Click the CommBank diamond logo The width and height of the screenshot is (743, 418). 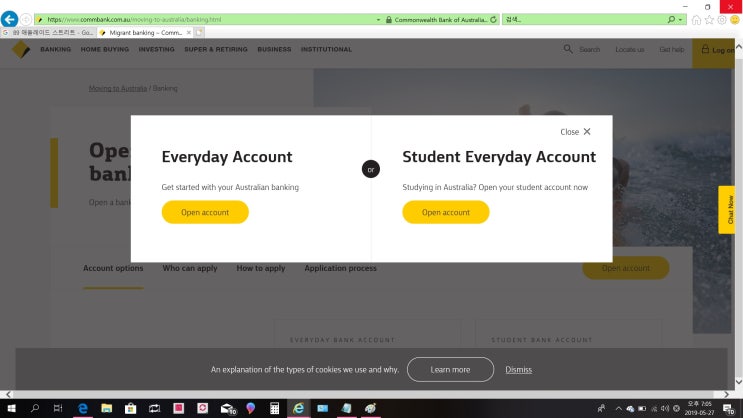pyautogui.click(x=20, y=49)
